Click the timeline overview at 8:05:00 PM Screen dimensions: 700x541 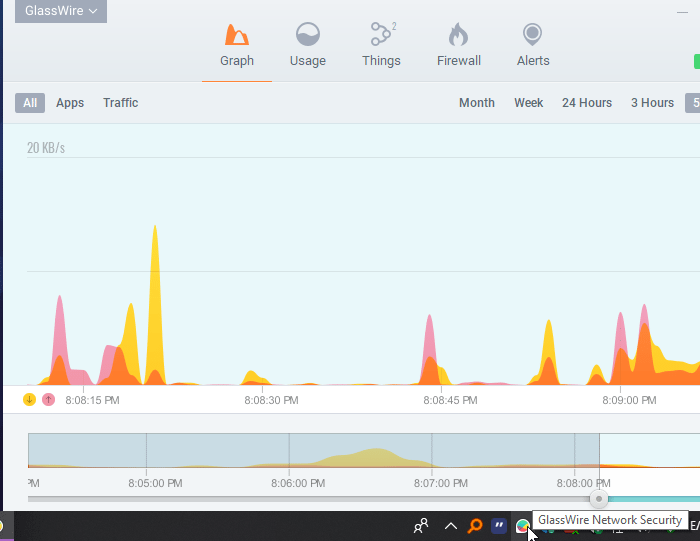pos(146,451)
